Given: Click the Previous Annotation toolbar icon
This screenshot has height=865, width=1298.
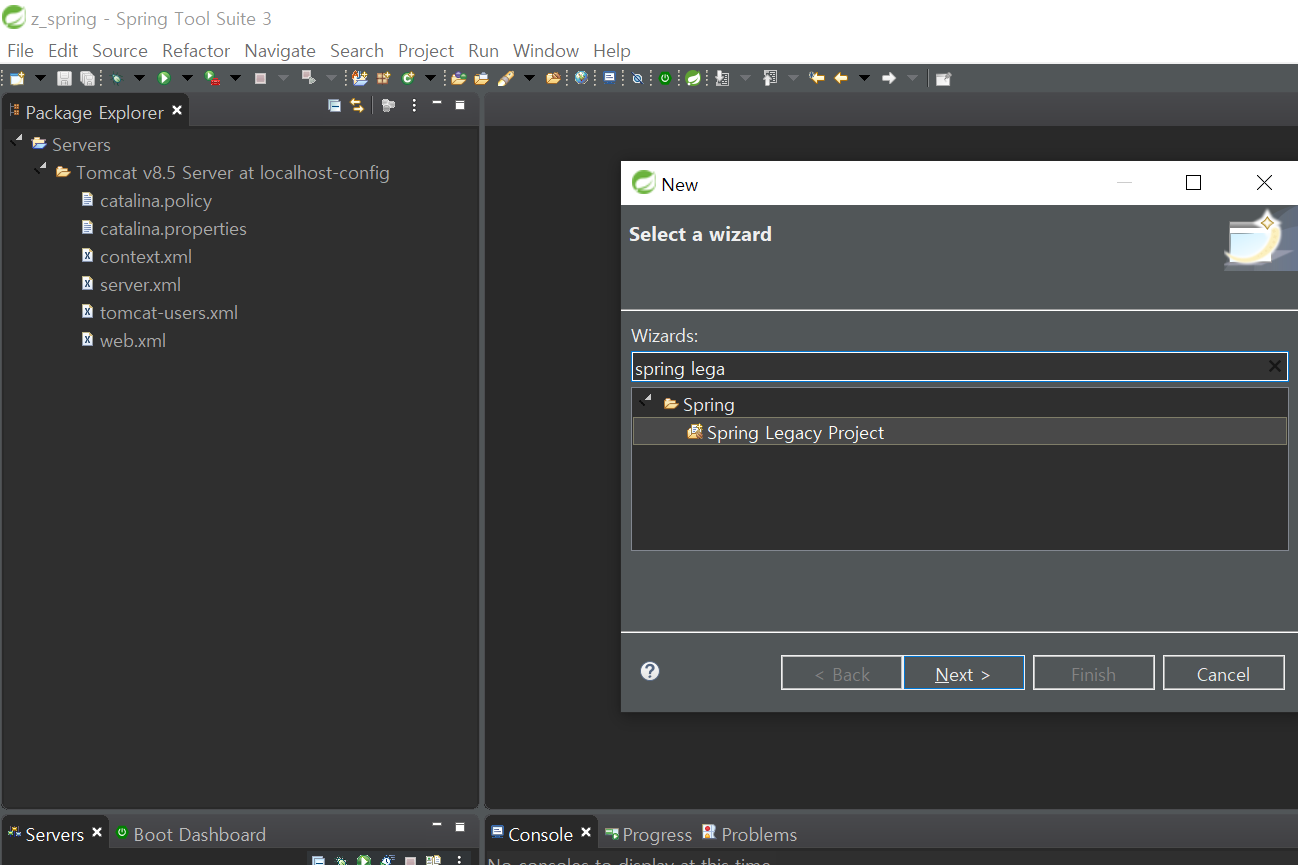Looking at the screenshot, I should tap(770, 78).
